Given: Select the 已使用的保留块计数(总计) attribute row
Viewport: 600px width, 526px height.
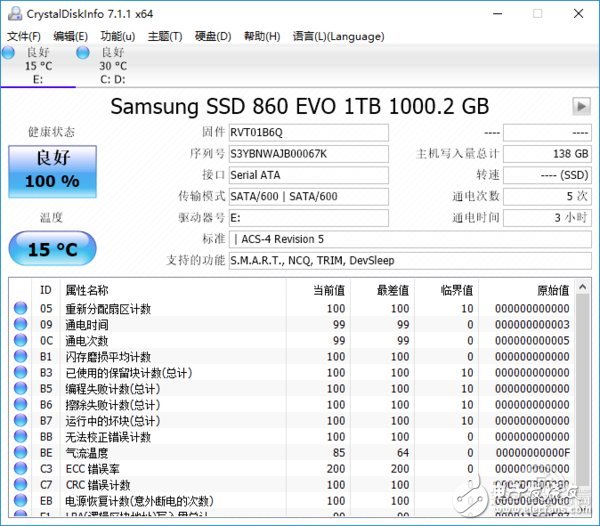Looking at the screenshot, I should pos(292,373).
